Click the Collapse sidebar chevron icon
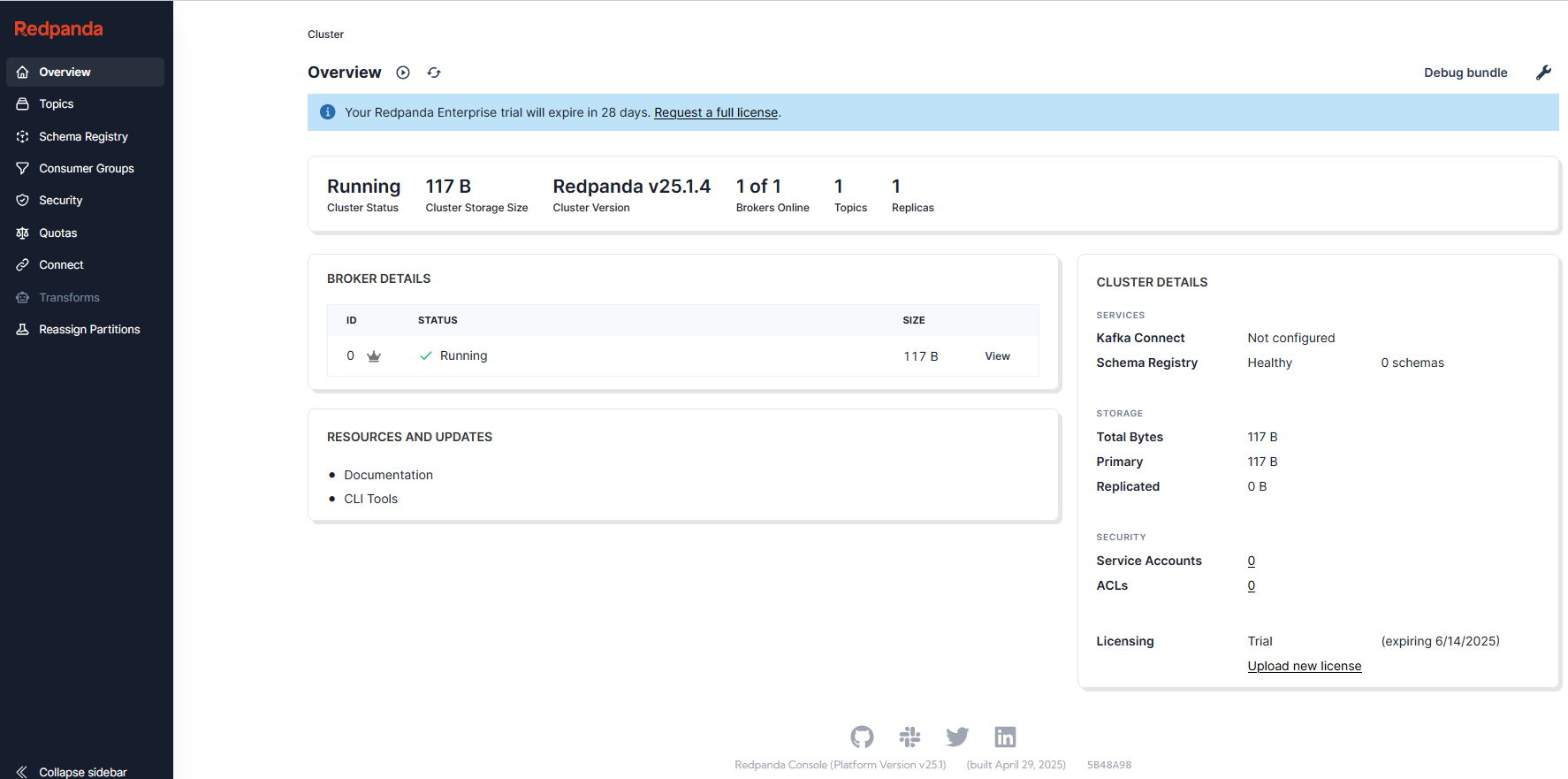The height and width of the screenshot is (779, 1568). click(x=22, y=772)
